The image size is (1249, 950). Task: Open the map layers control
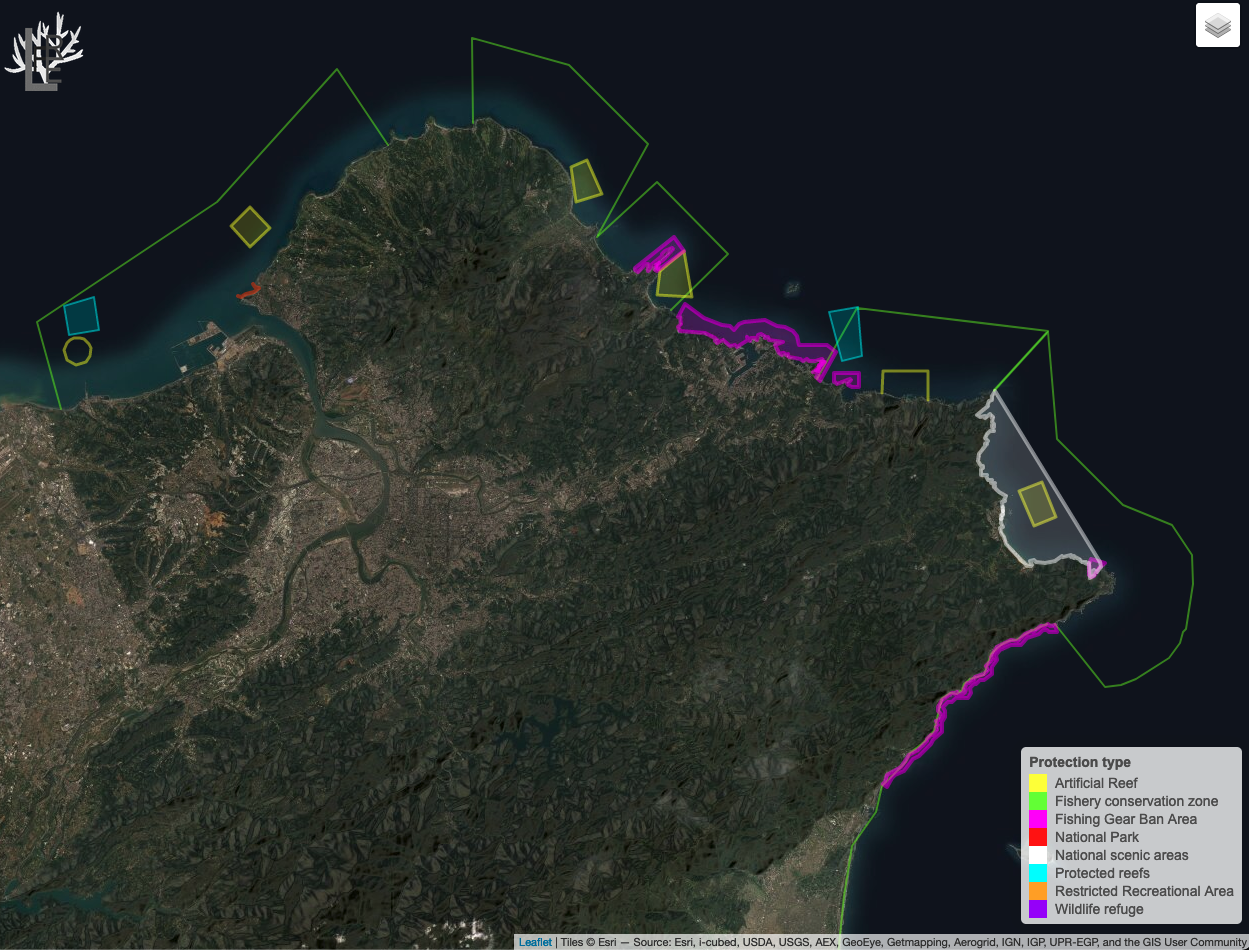[x=1217, y=25]
